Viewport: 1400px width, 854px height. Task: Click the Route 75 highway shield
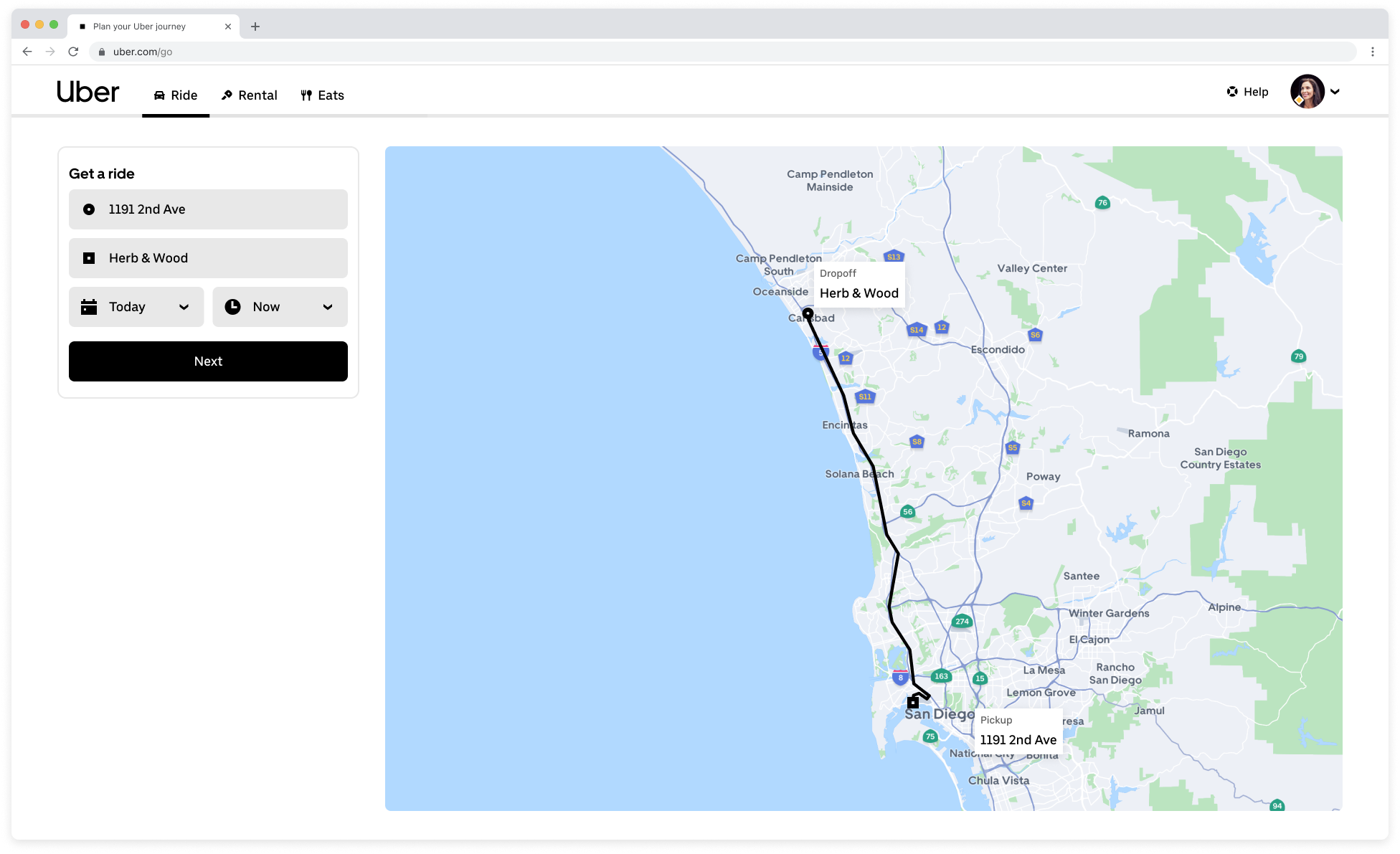tap(930, 736)
